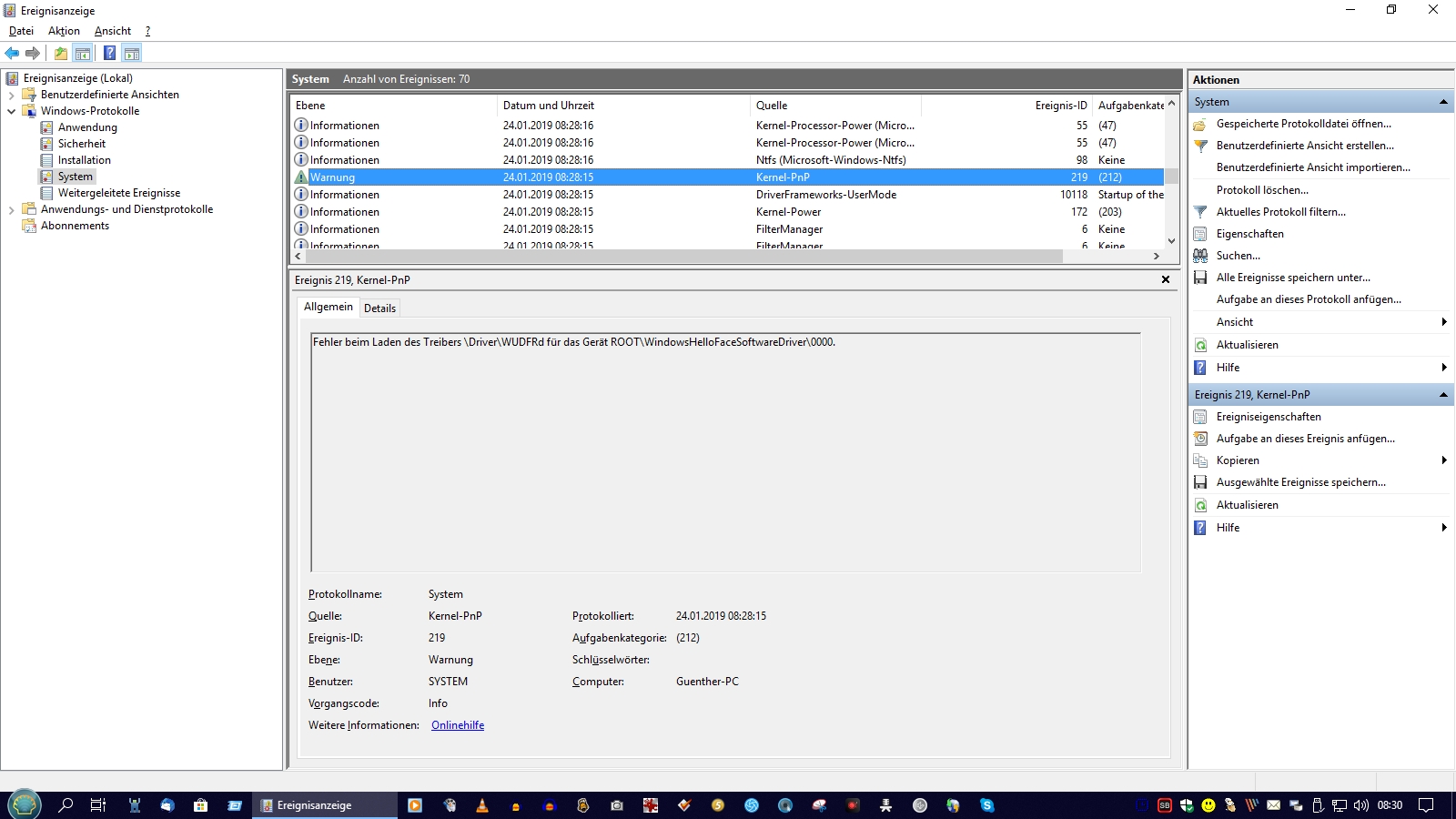Open the Datei menu

point(21,31)
